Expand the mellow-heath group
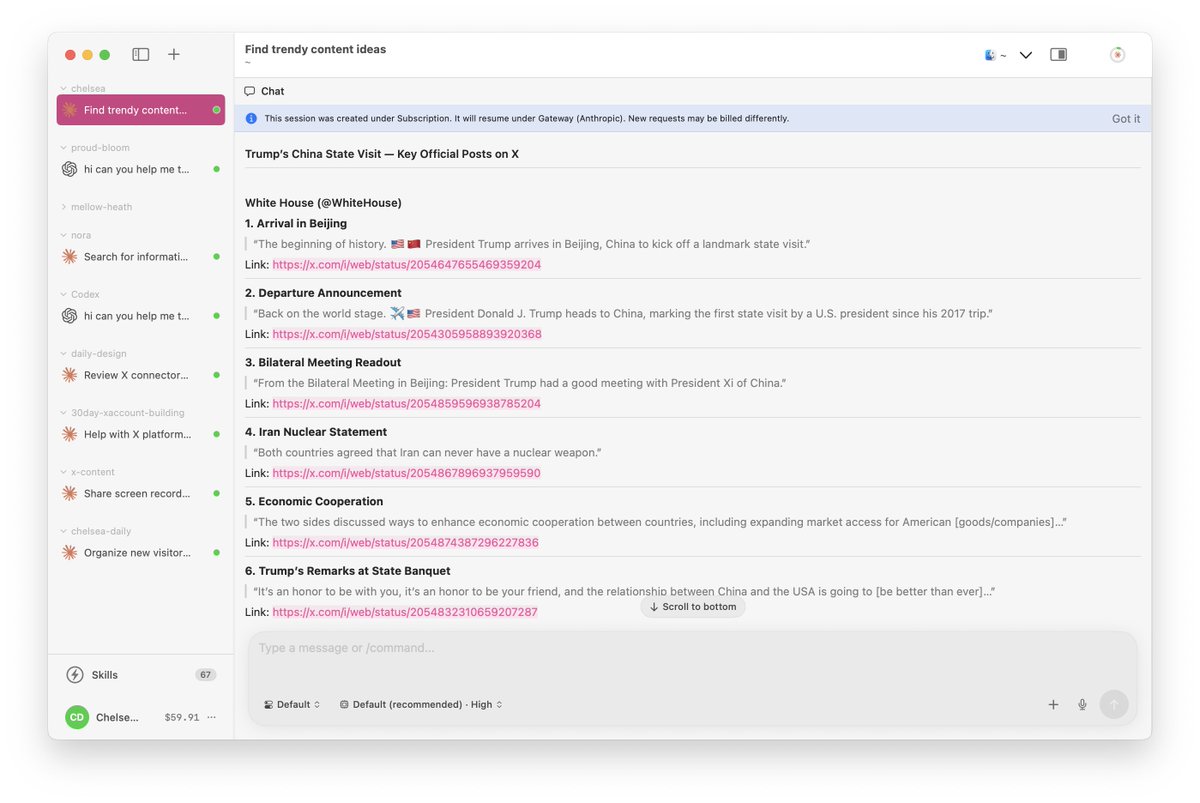The width and height of the screenshot is (1200, 803). pyautogui.click(x=96, y=207)
